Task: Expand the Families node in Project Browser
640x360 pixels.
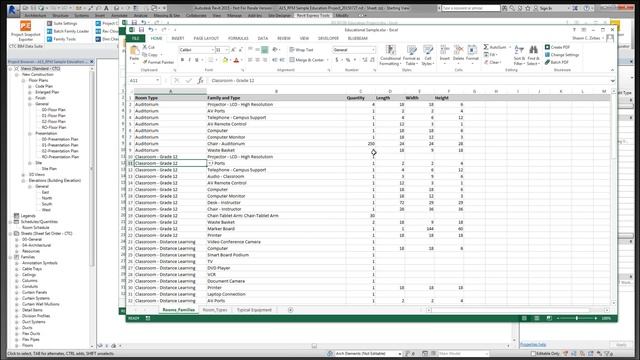Action: pos(11,257)
